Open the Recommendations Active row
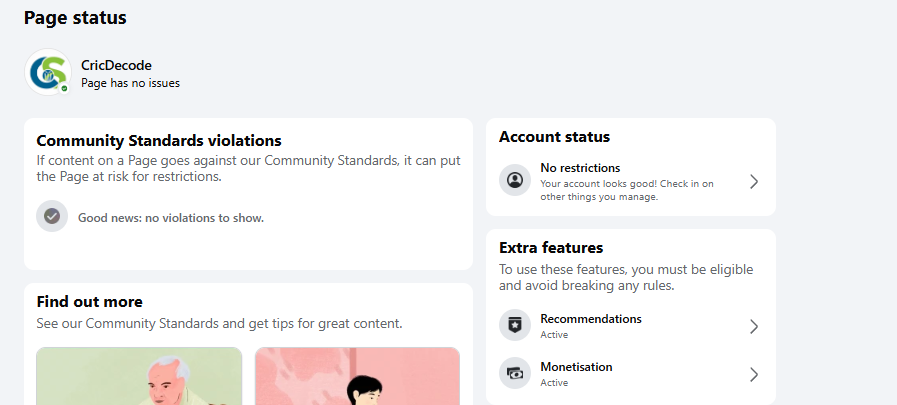This screenshot has height=405, width=897. [x=630, y=326]
